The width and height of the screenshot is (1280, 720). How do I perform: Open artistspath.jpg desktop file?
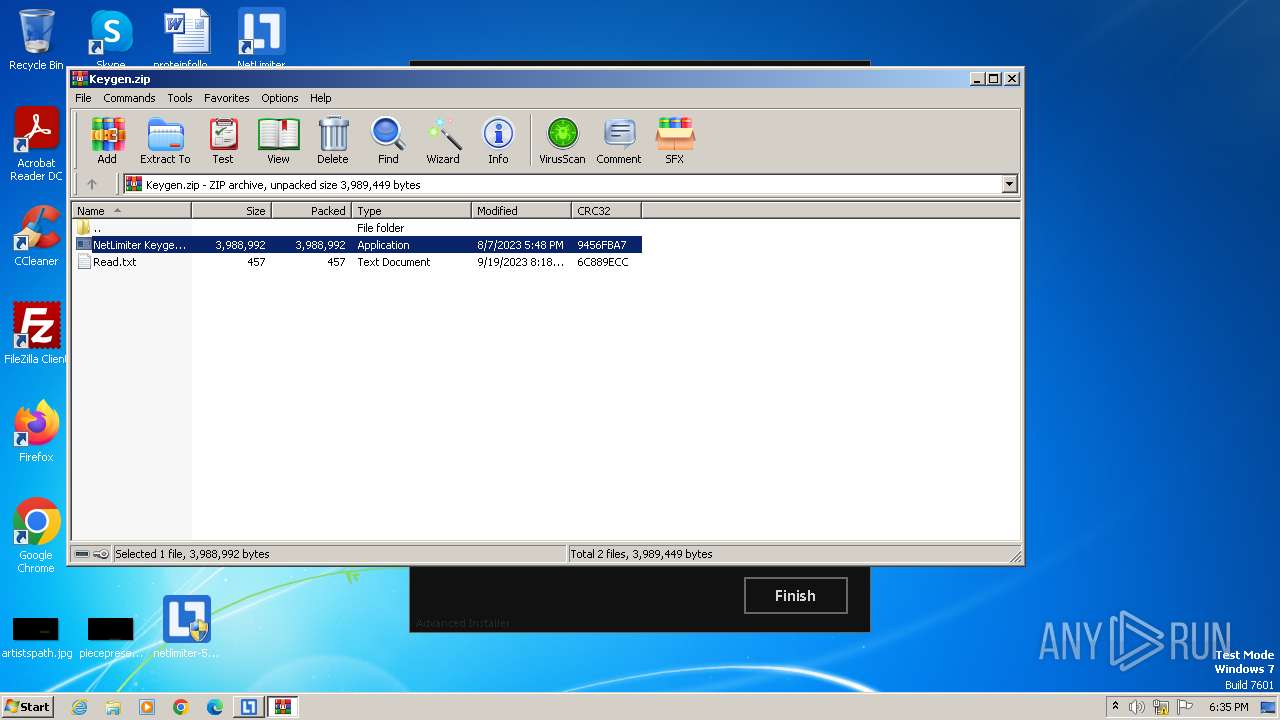coord(36,638)
